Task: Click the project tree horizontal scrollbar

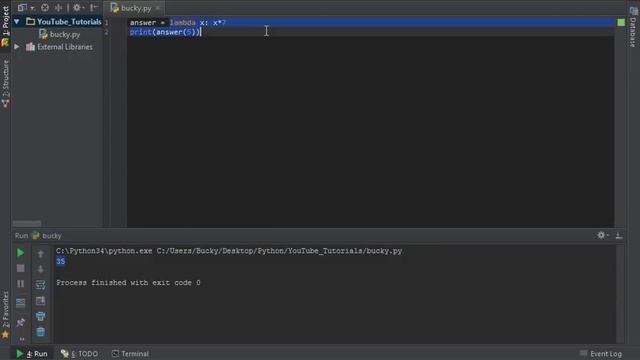Action: click(x=27, y=223)
